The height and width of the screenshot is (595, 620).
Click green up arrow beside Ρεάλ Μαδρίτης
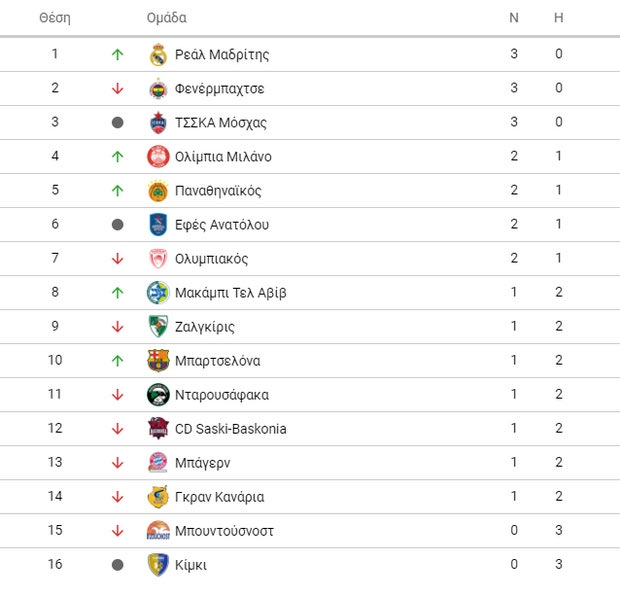[117, 54]
